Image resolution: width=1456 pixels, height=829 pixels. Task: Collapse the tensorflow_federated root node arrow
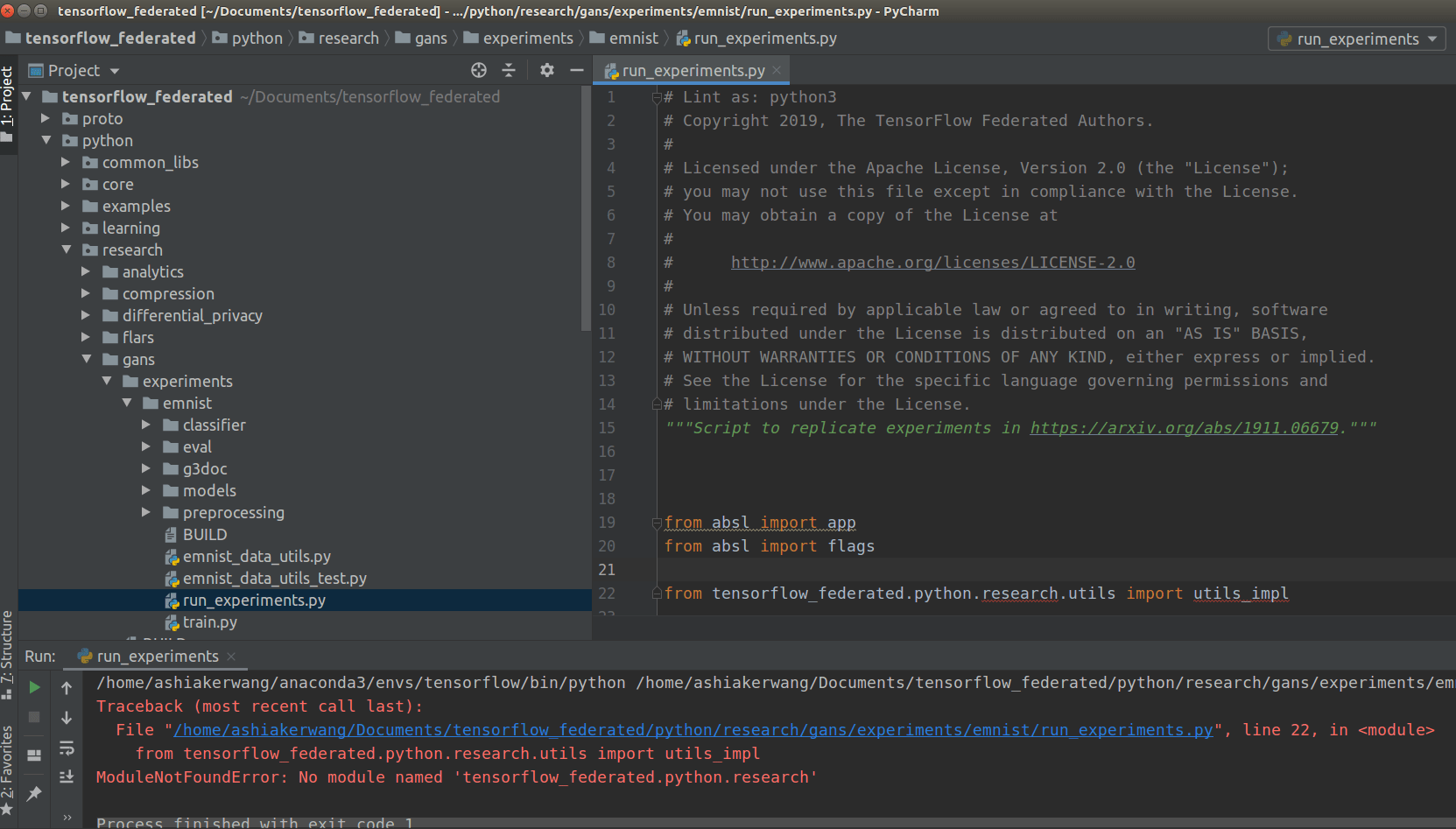pos(25,96)
